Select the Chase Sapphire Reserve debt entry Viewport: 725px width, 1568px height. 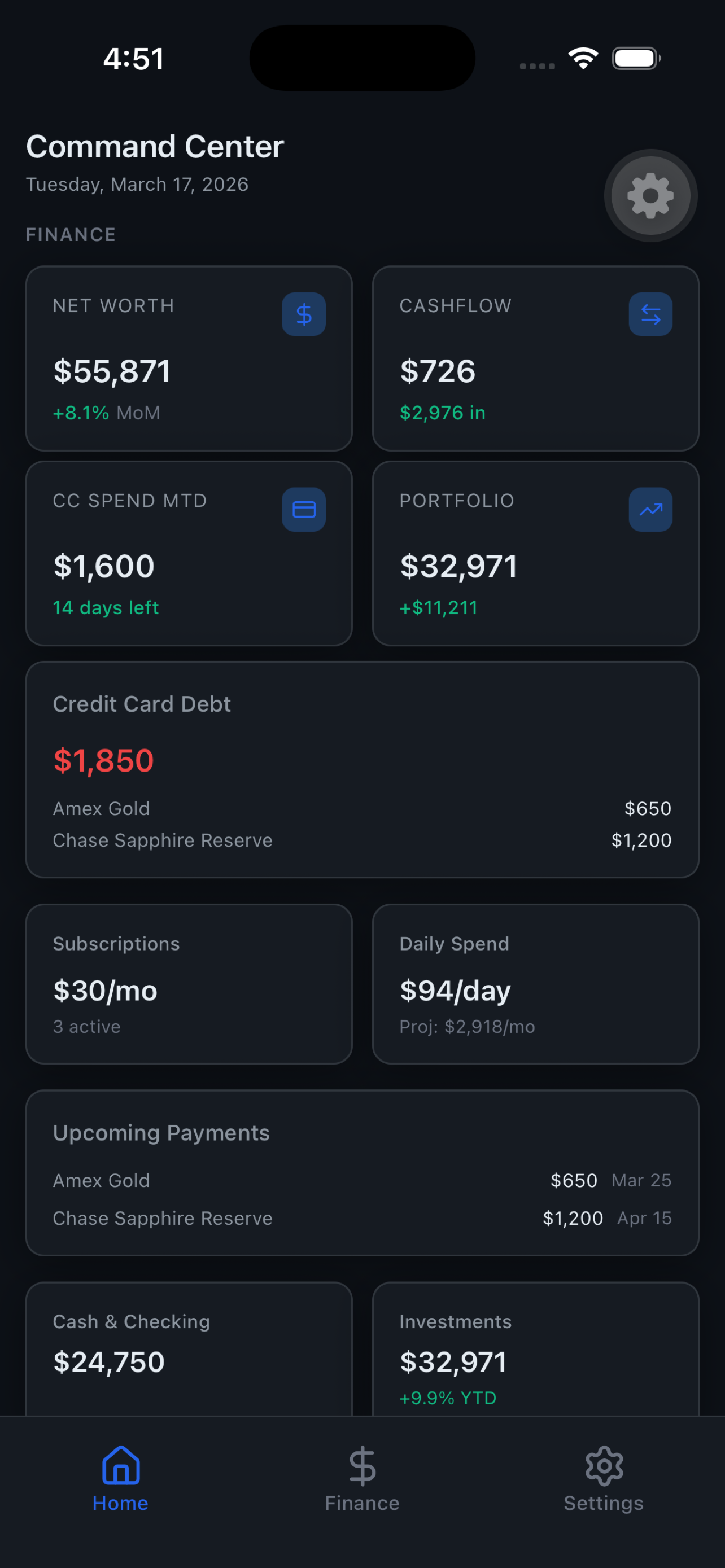pos(361,840)
